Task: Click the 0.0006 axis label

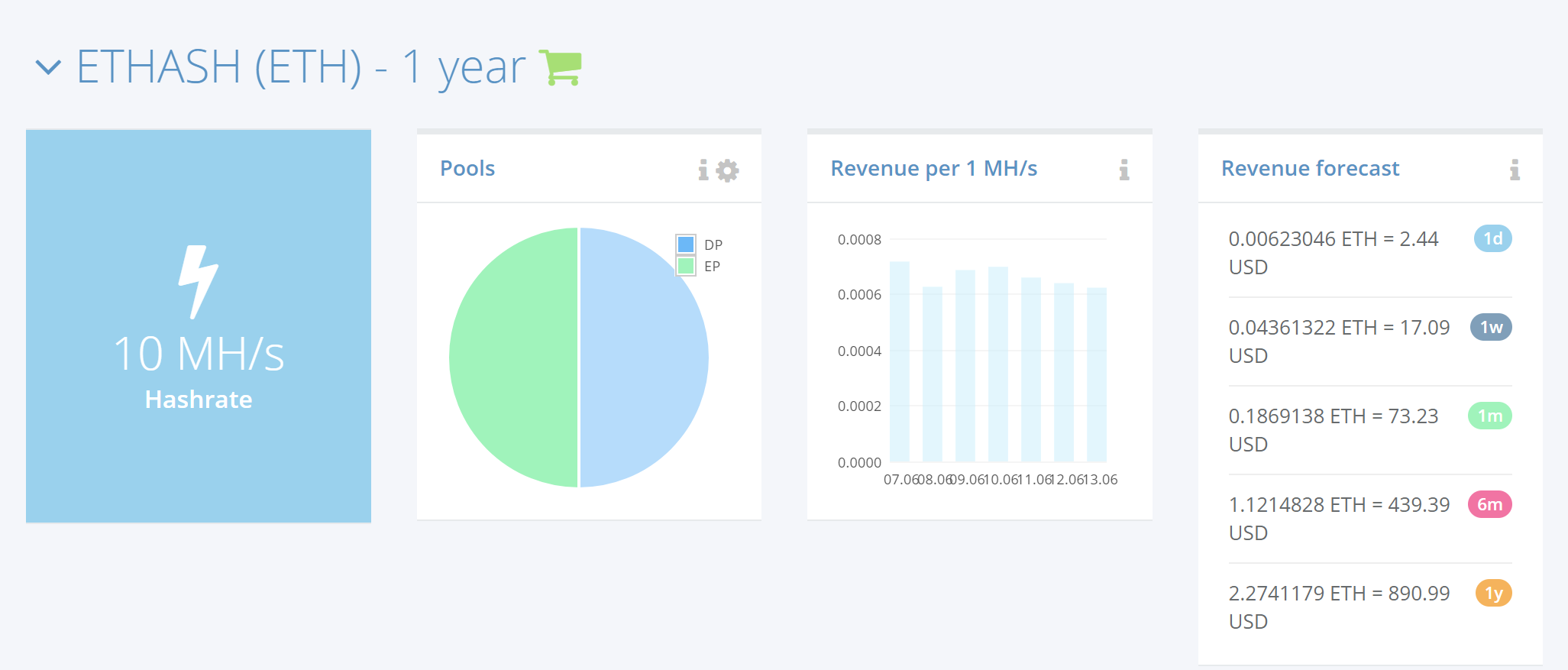Action: click(859, 294)
